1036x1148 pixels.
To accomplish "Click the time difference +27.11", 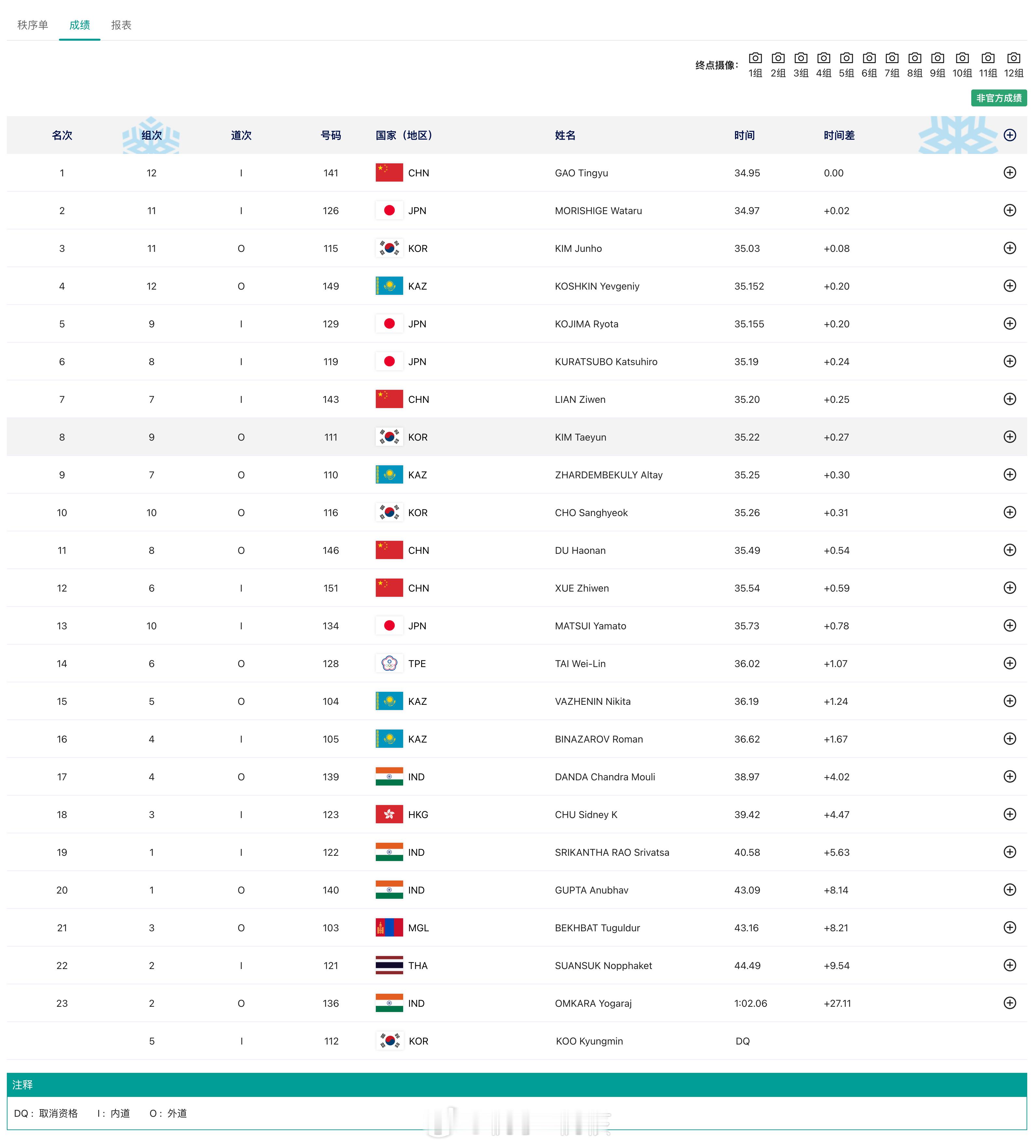I will click(x=837, y=1004).
